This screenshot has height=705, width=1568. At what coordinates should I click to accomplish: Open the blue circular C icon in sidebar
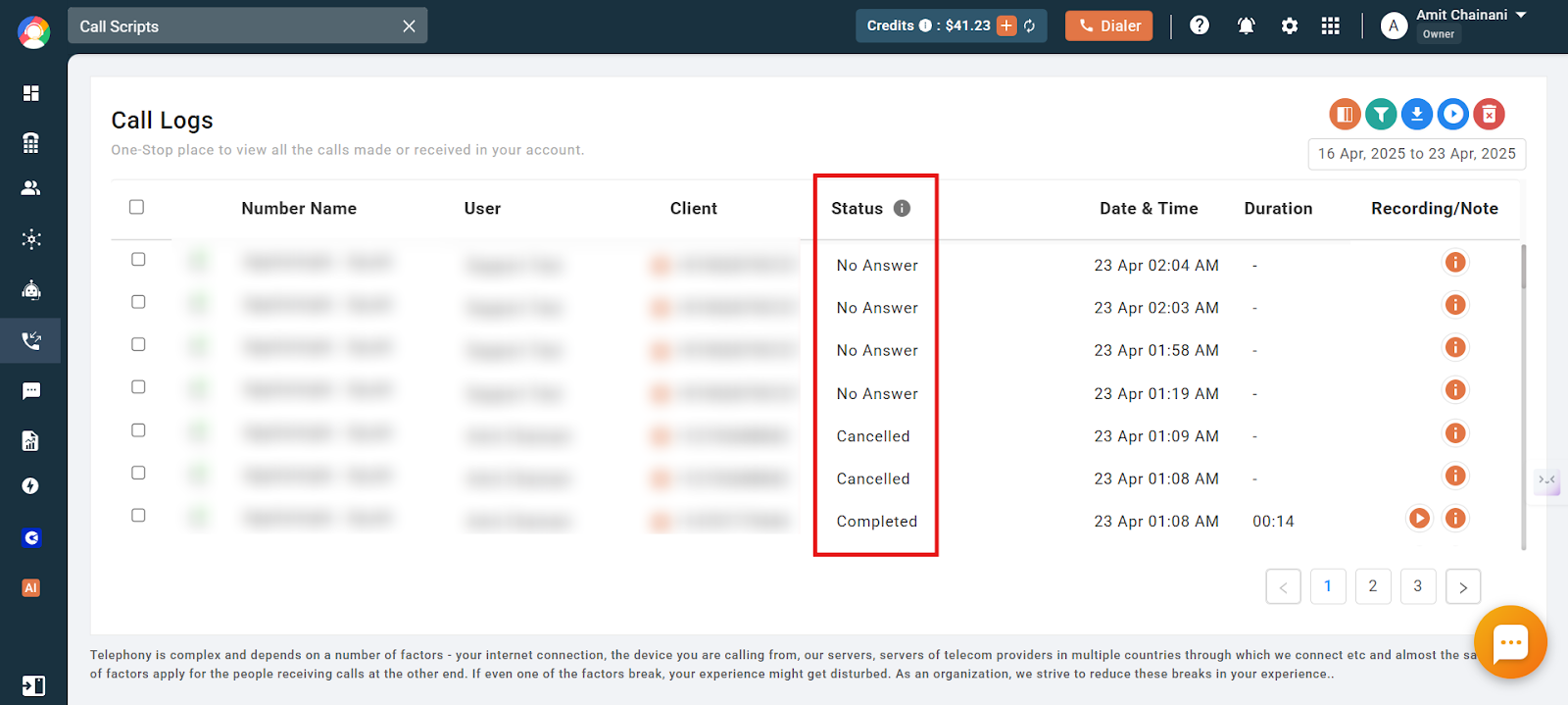[x=31, y=538]
